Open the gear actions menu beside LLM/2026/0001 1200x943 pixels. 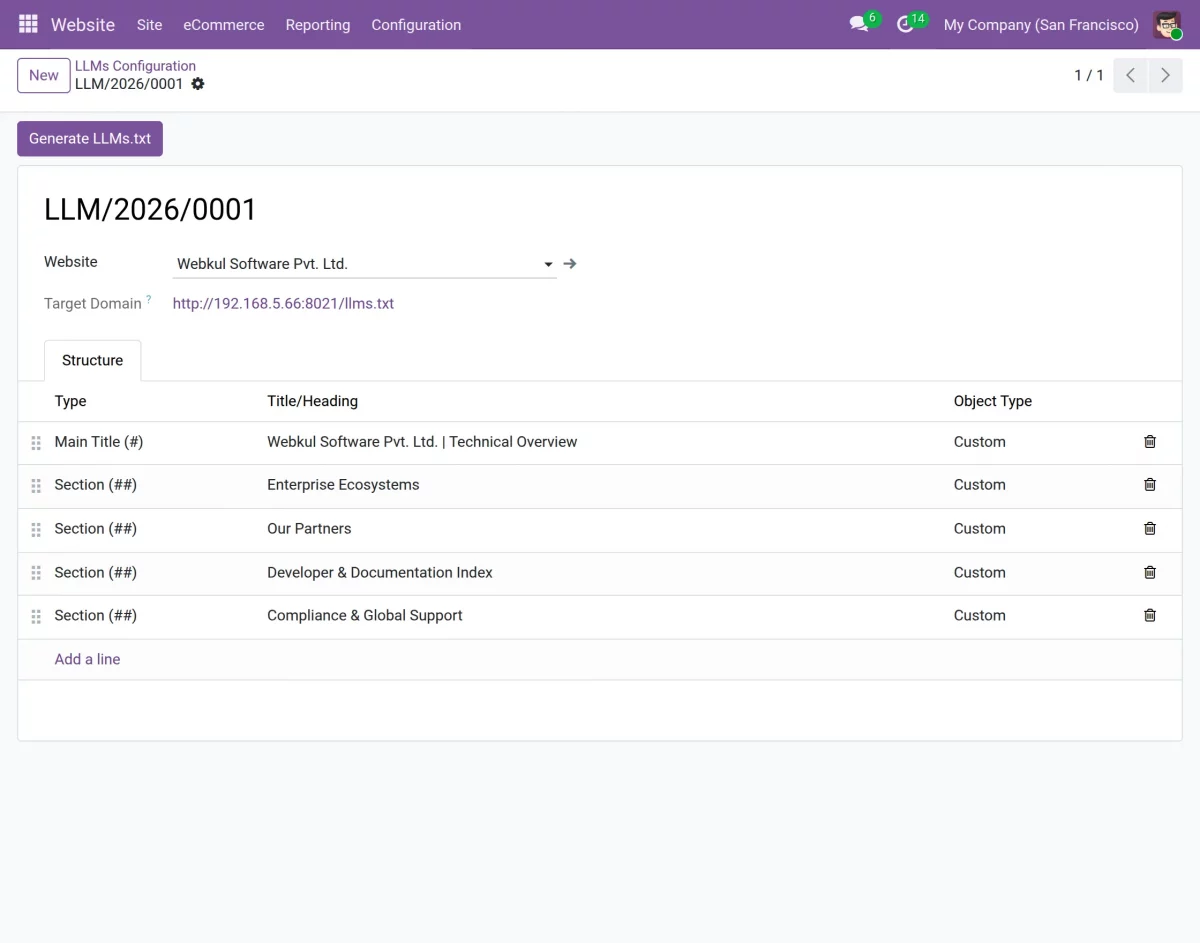[198, 84]
